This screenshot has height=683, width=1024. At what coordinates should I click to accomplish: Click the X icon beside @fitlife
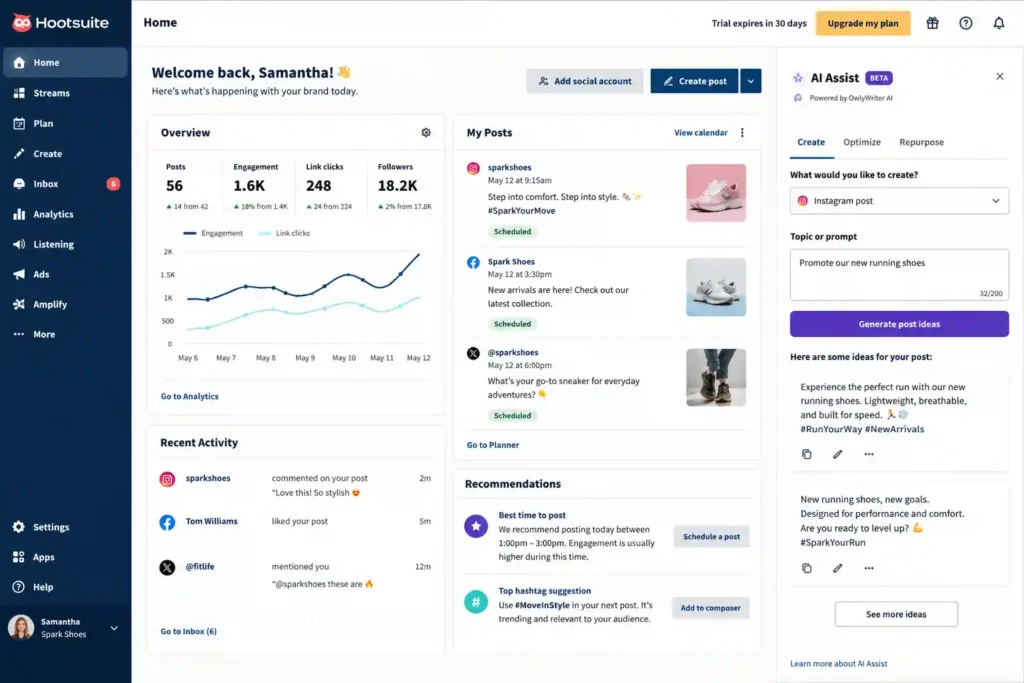coord(167,567)
